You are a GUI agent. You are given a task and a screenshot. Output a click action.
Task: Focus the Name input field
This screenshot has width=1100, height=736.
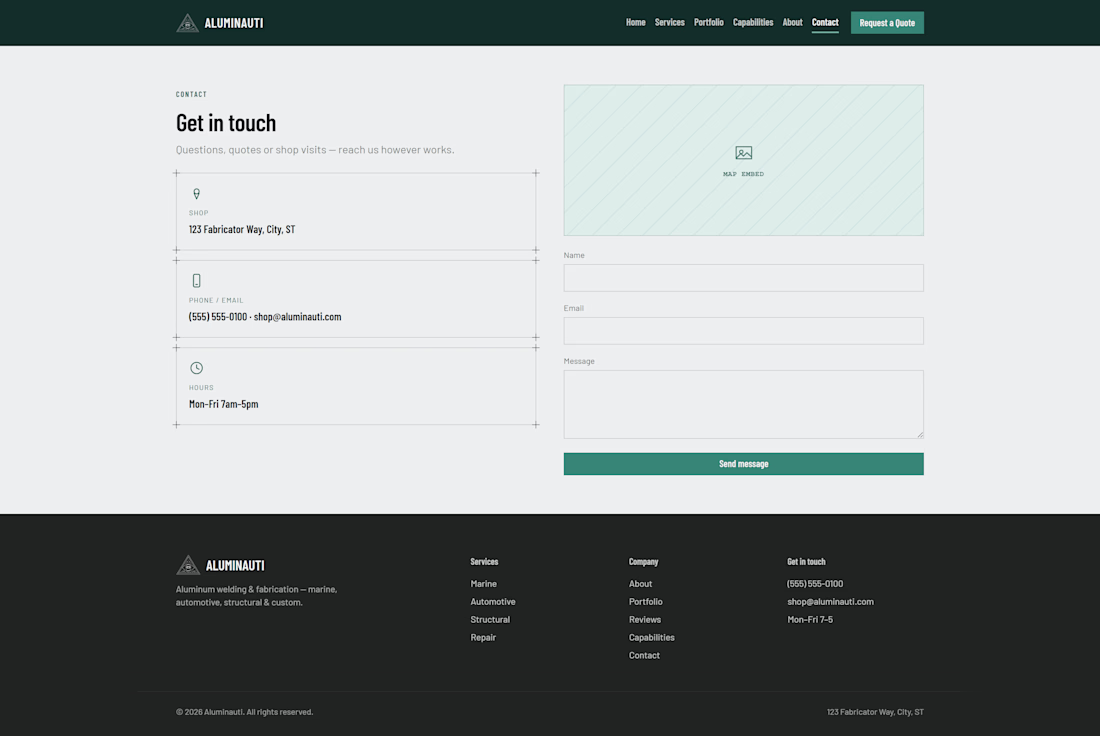click(x=744, y=278)
